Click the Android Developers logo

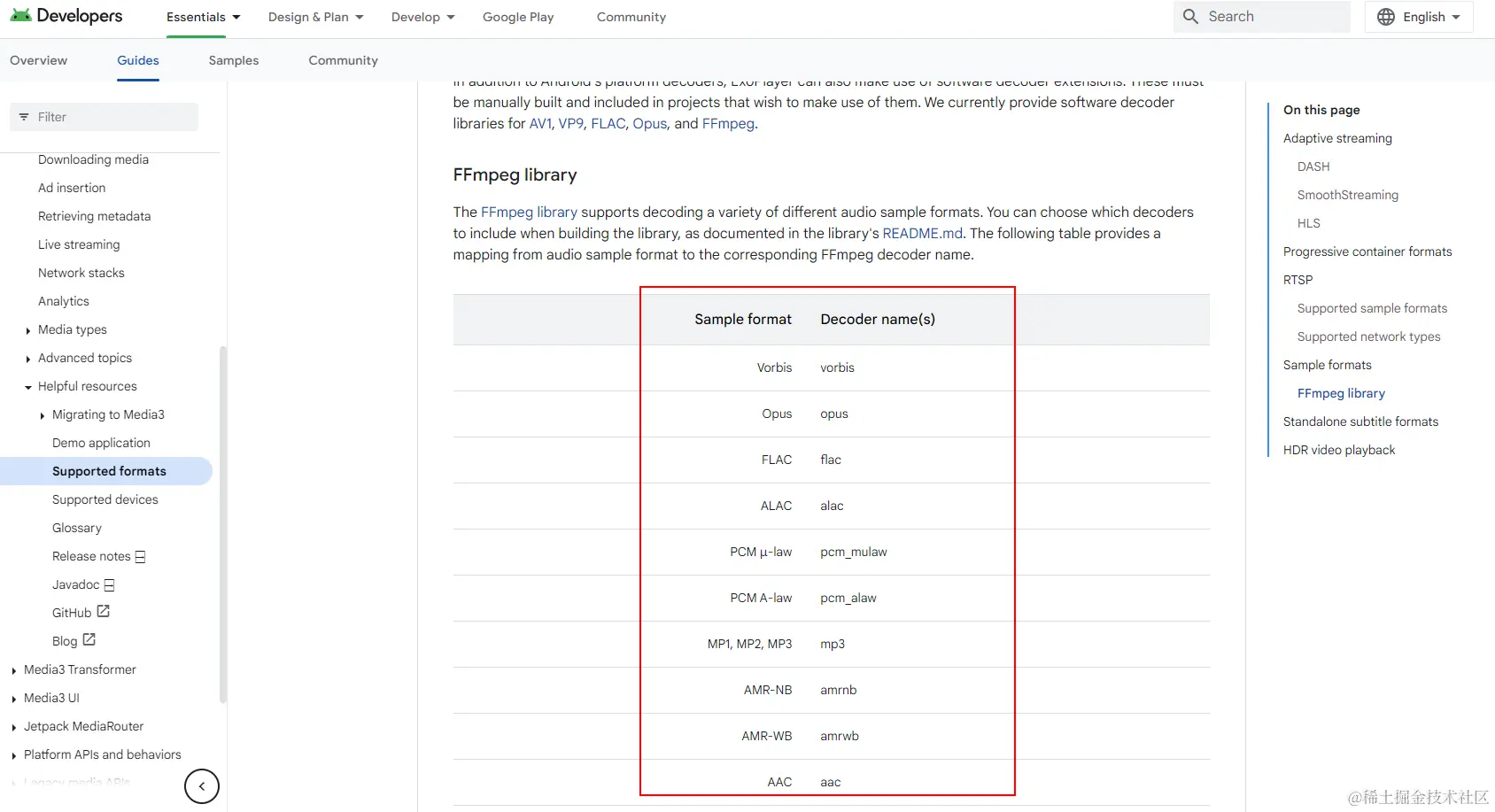pos(66,16)
